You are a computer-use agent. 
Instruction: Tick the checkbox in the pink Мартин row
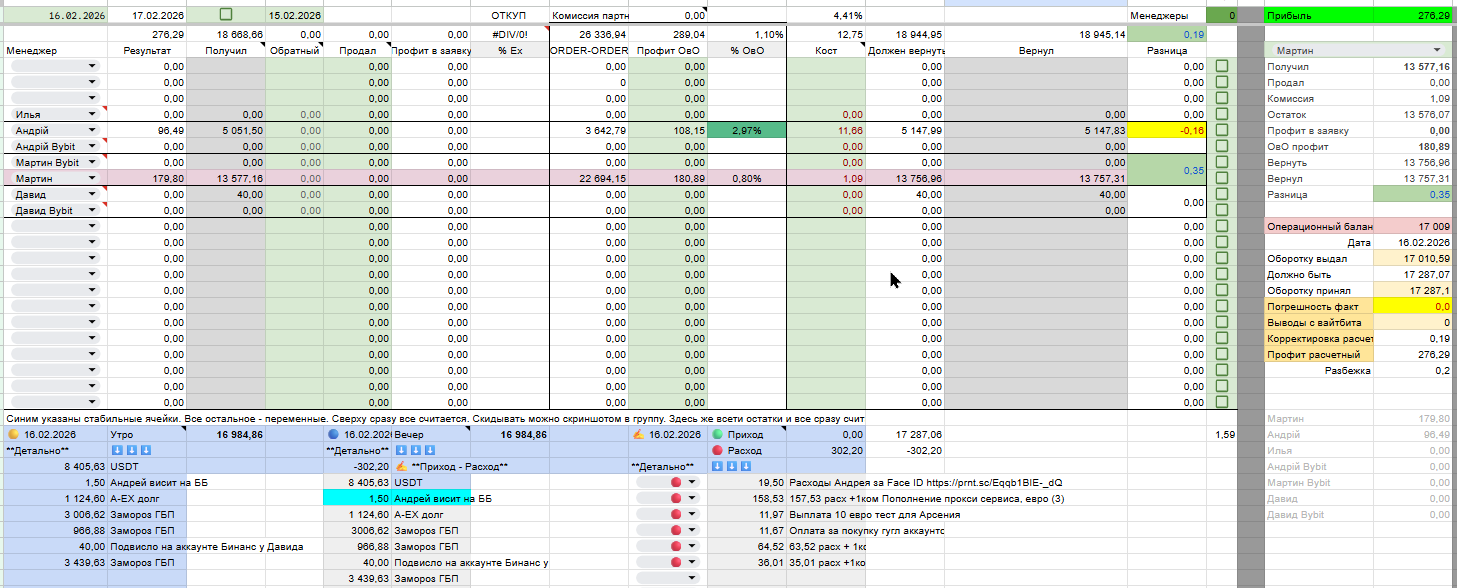[x=1221, y=179]
